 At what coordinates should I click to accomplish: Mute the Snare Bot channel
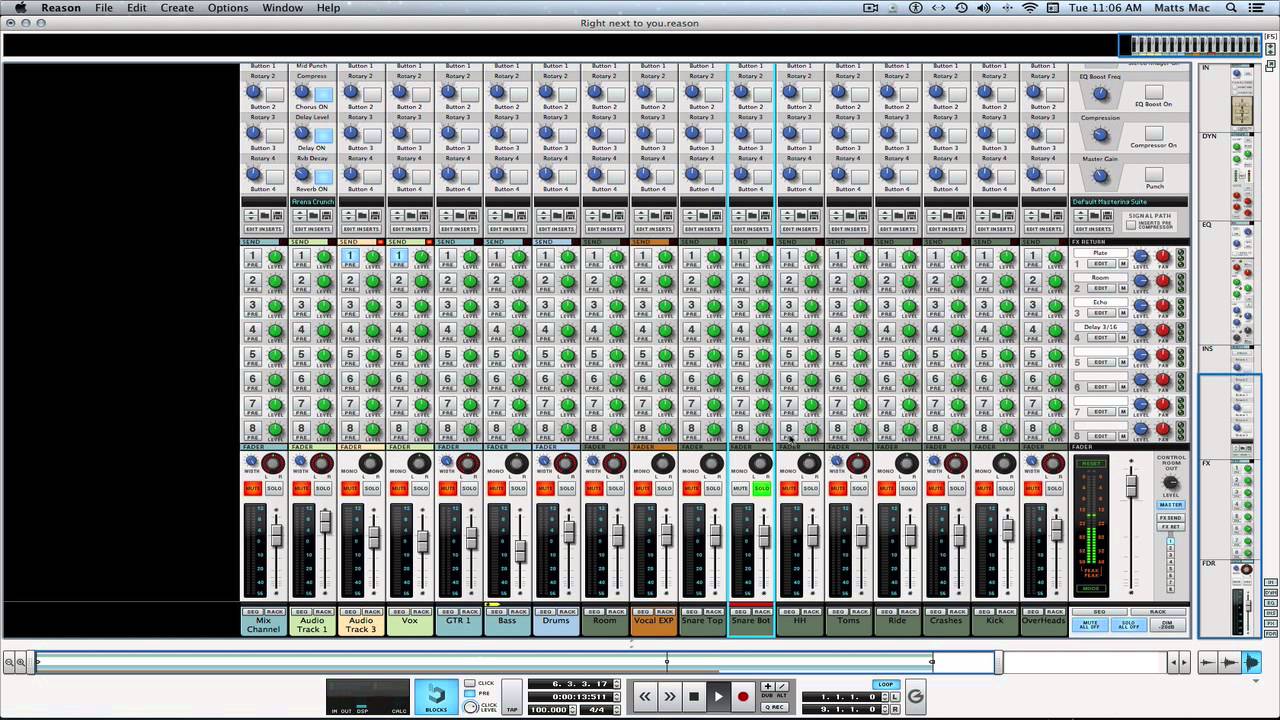740,488
